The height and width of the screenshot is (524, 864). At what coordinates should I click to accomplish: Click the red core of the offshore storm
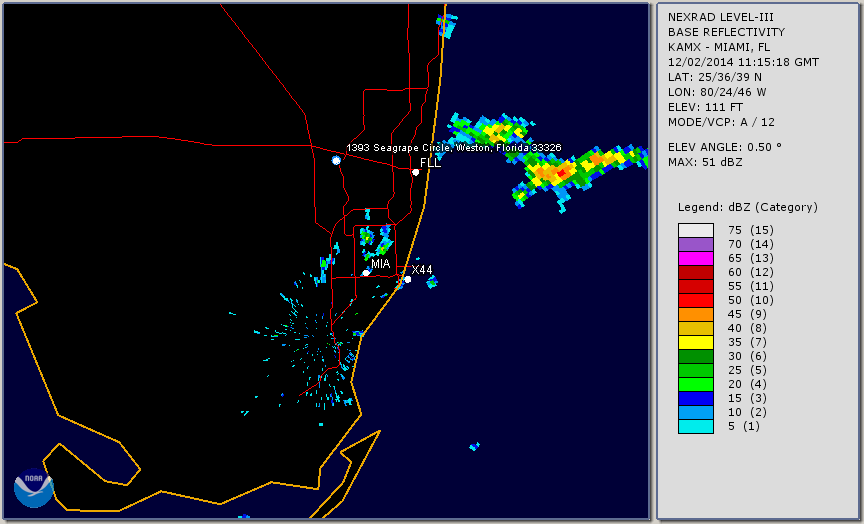[561, 173]
